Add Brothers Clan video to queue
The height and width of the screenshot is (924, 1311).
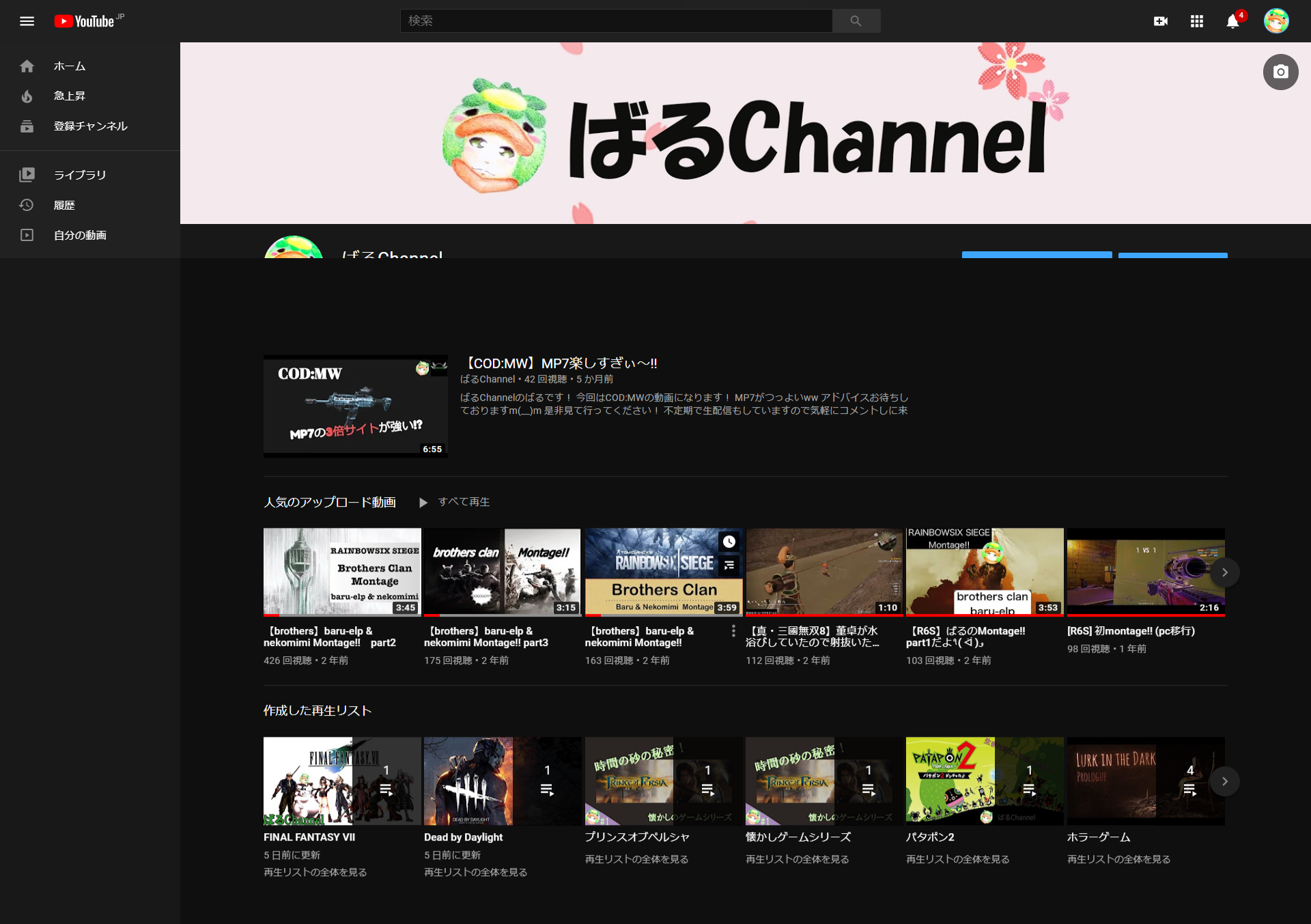(729, 565)
